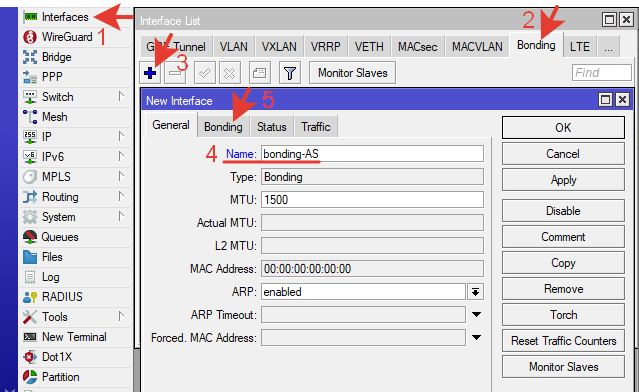The width and height of the screenshot is (639, 392).
Task: Expand the Forced MAC Address arrow
Action: (x=476, y=337)
